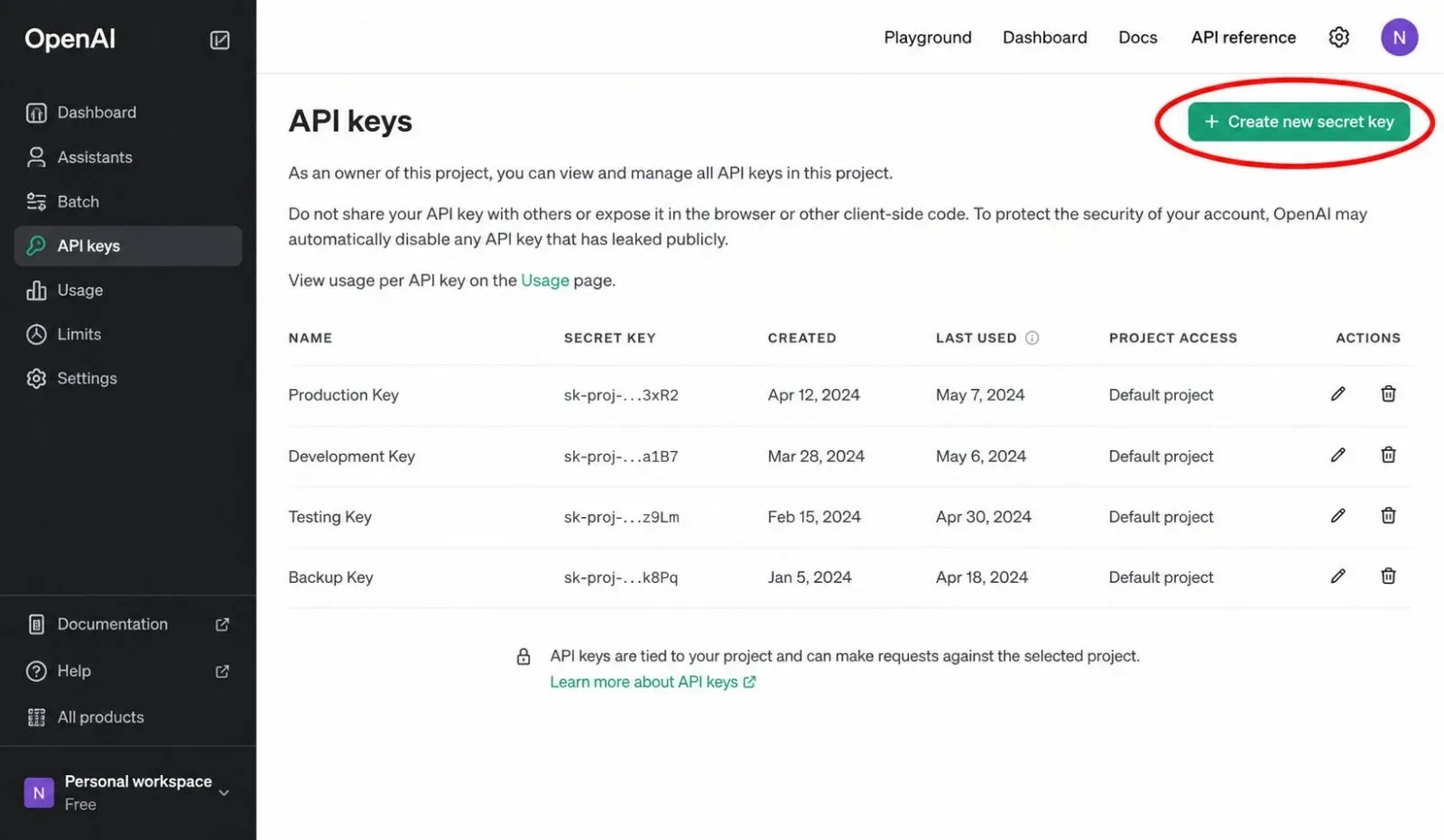Click the Testing Key name cell

pos(330,517)
